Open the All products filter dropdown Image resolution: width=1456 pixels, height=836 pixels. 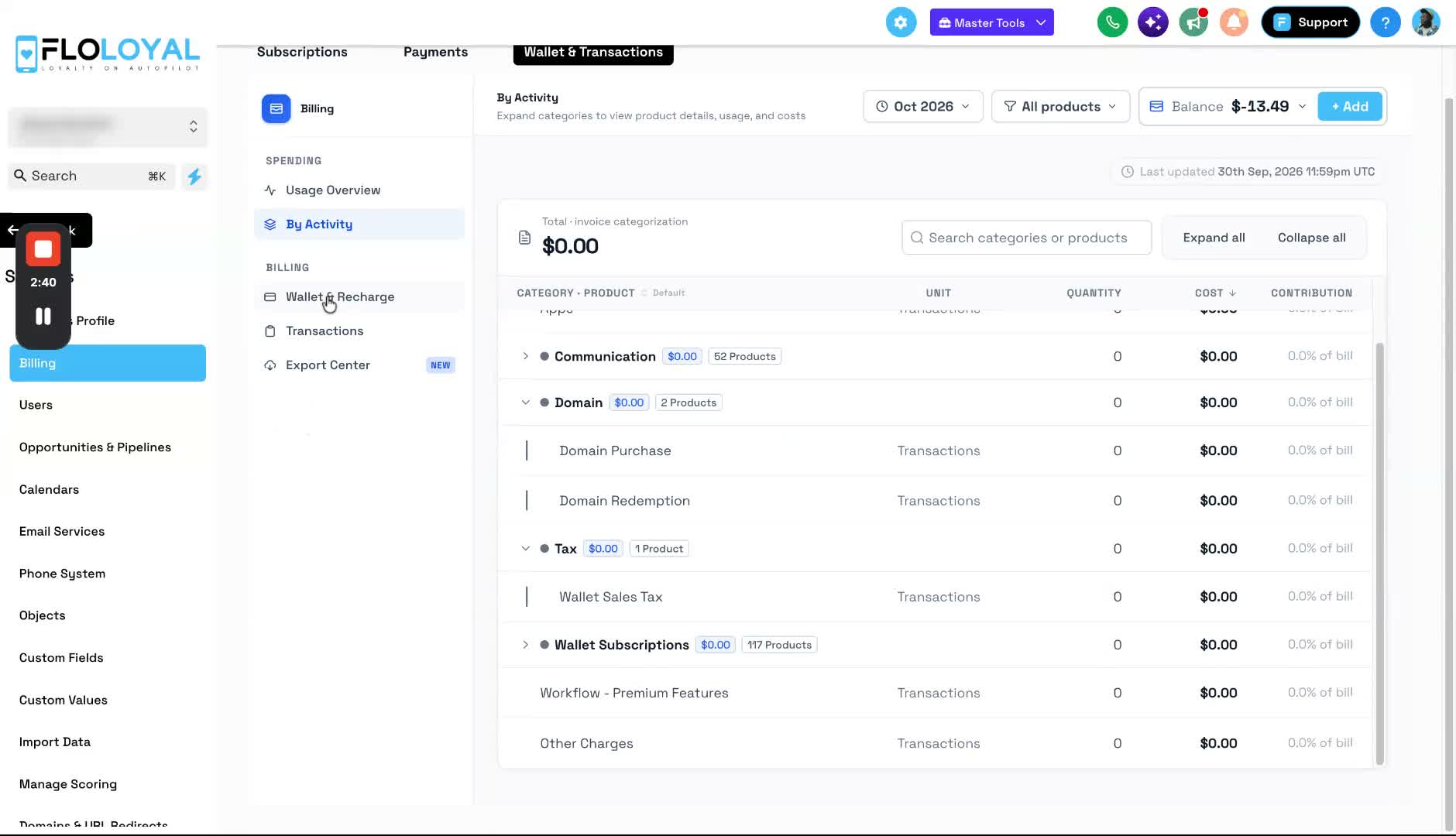click(1060, 106)
